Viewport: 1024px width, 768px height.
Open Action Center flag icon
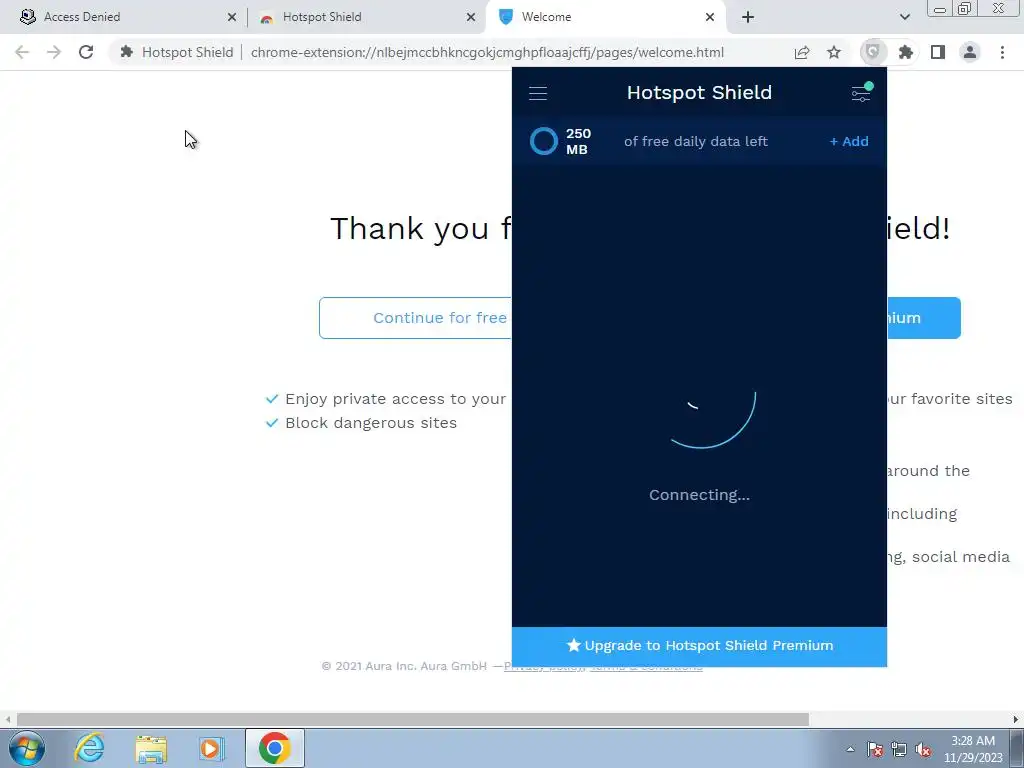pyautogui.click(x=874, y=749)
